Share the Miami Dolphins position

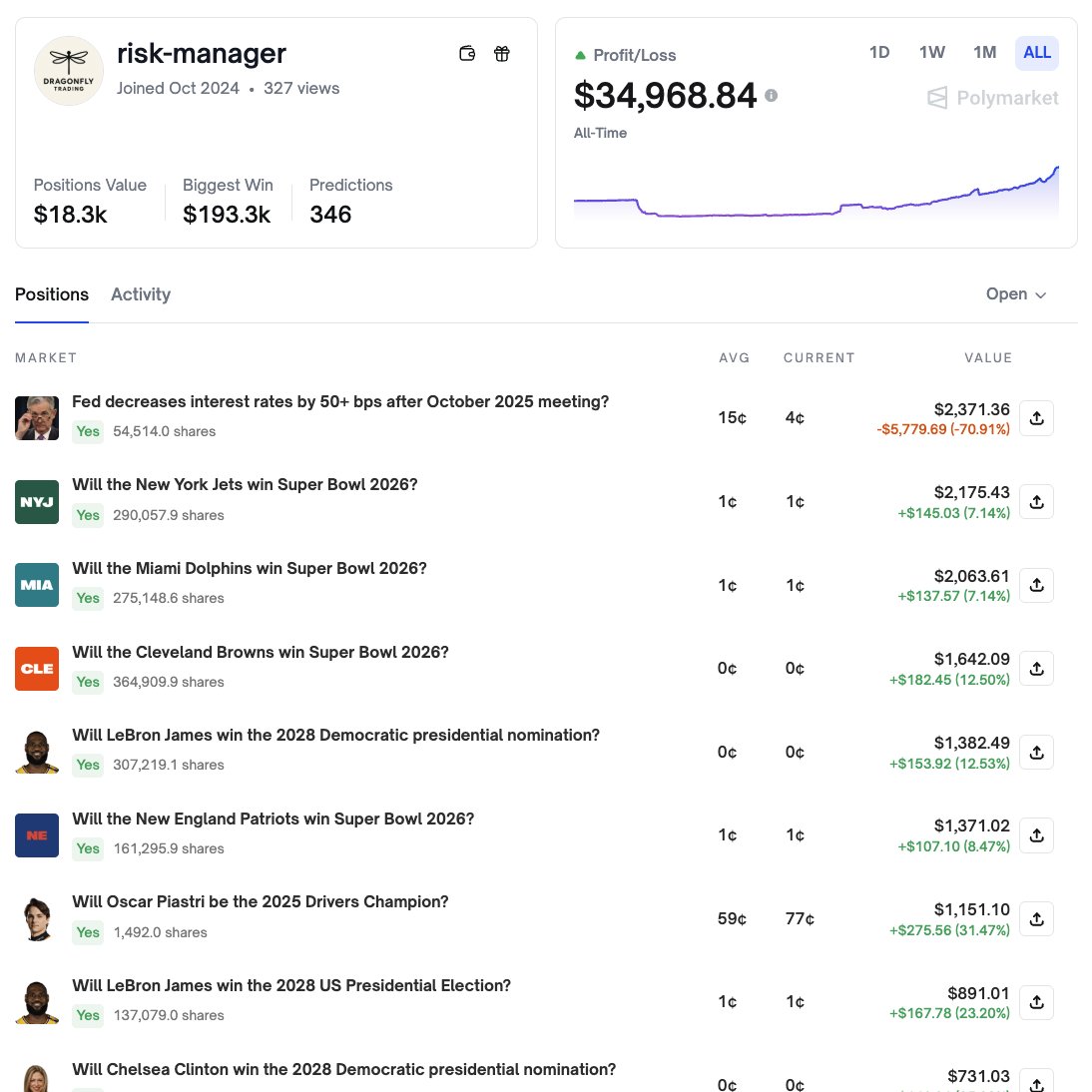[1036, 585]
